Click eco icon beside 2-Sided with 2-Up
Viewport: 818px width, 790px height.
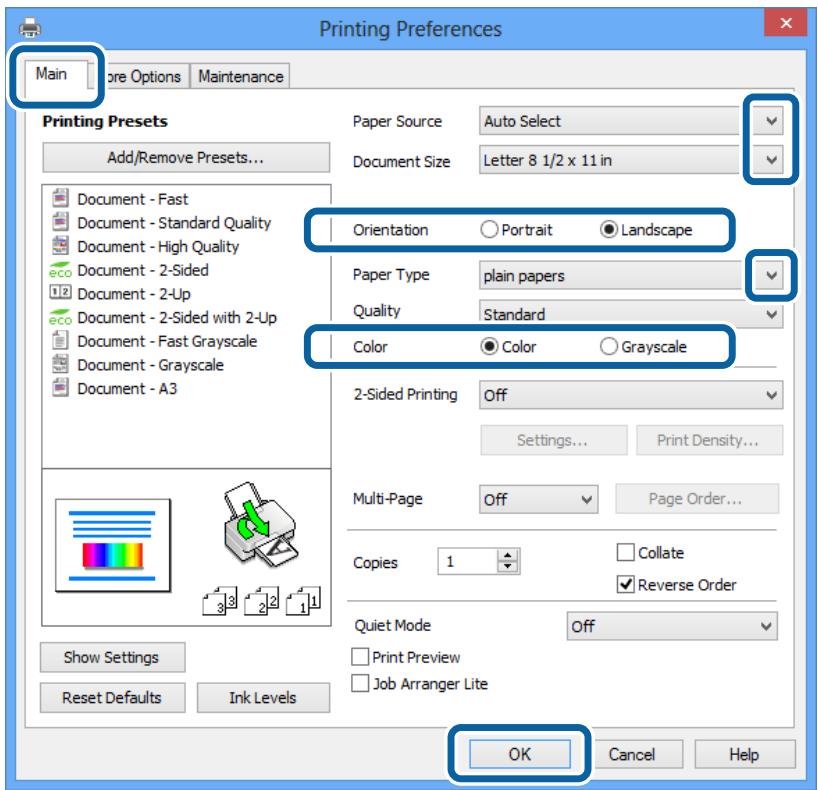60,317
